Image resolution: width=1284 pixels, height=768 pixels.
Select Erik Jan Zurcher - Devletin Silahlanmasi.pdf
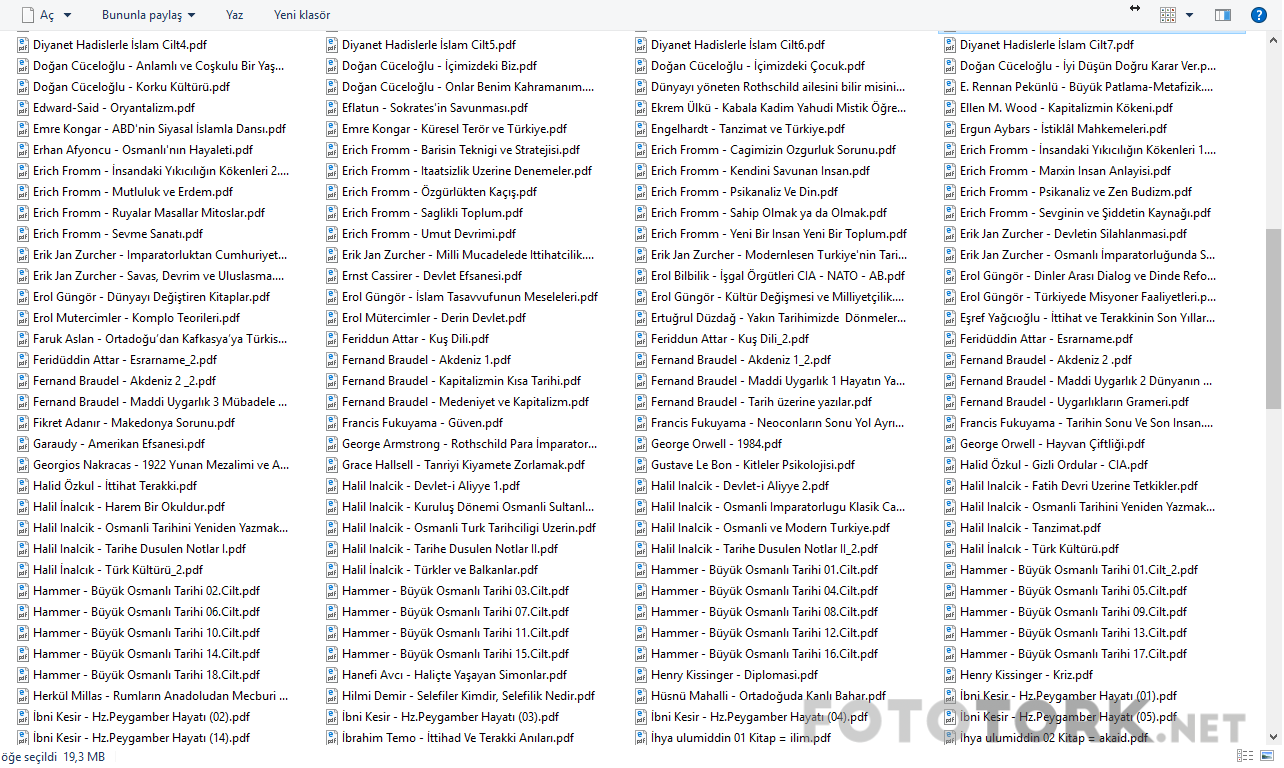tap(1075, 234)
